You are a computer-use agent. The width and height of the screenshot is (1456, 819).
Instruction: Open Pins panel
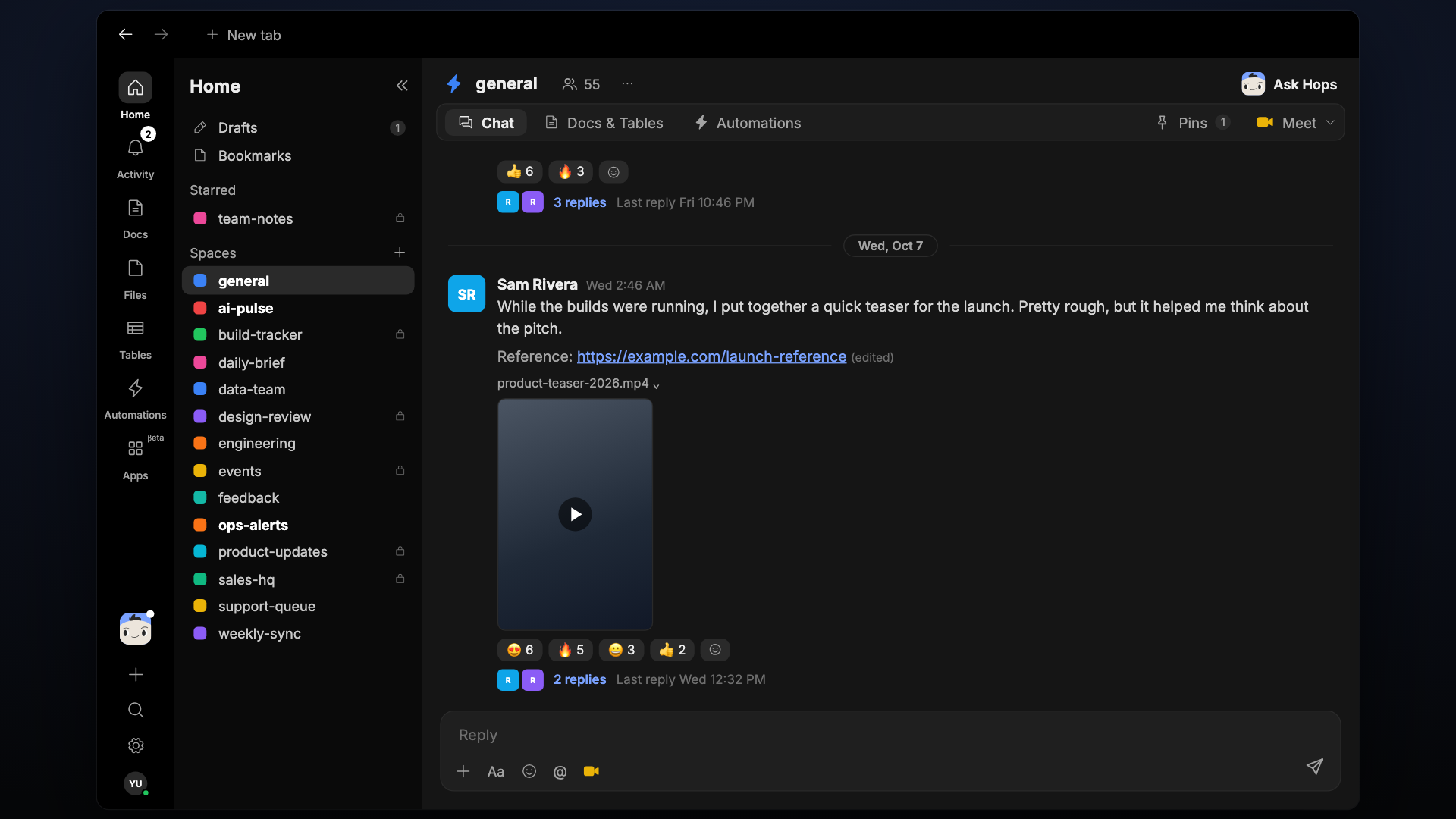click(1193, 123)
